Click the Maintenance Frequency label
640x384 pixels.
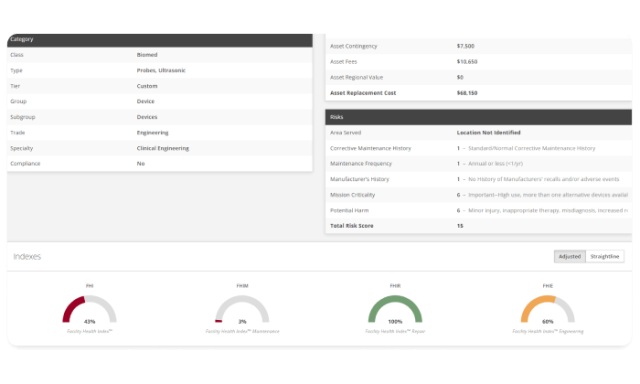[x=361, y=164]
